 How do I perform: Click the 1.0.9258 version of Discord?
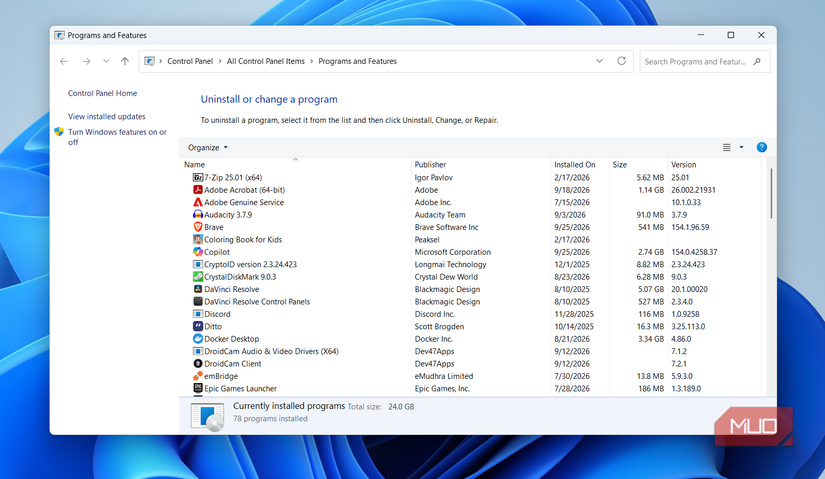click(685, 314)
